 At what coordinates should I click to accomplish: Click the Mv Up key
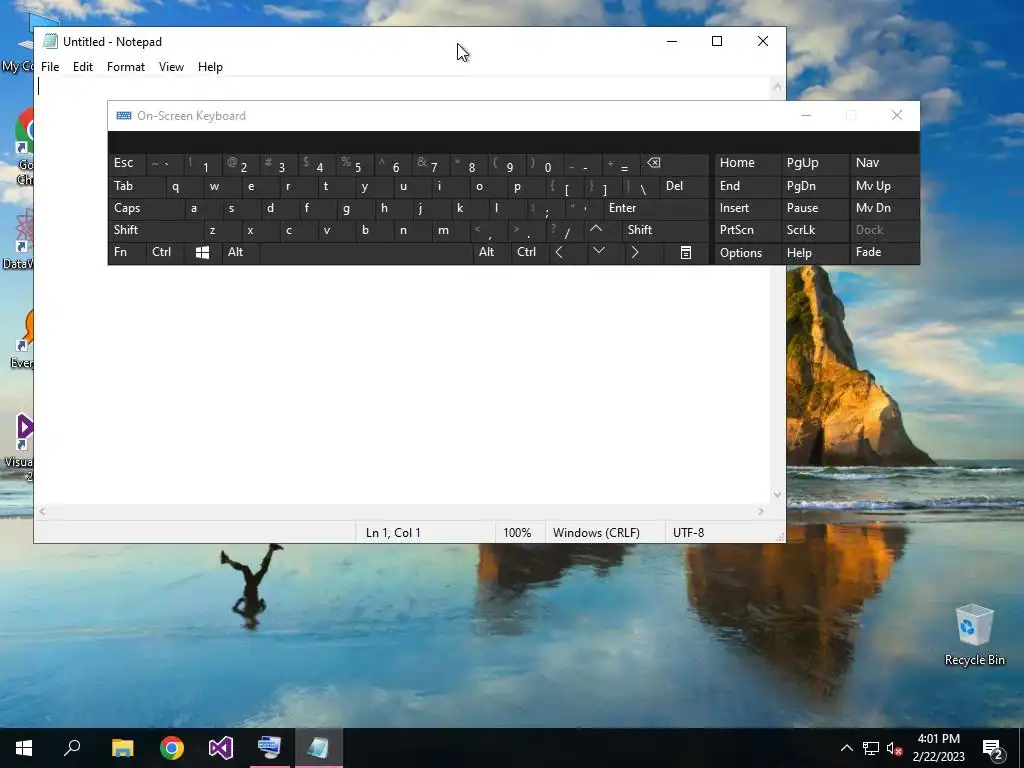(884, 186)
